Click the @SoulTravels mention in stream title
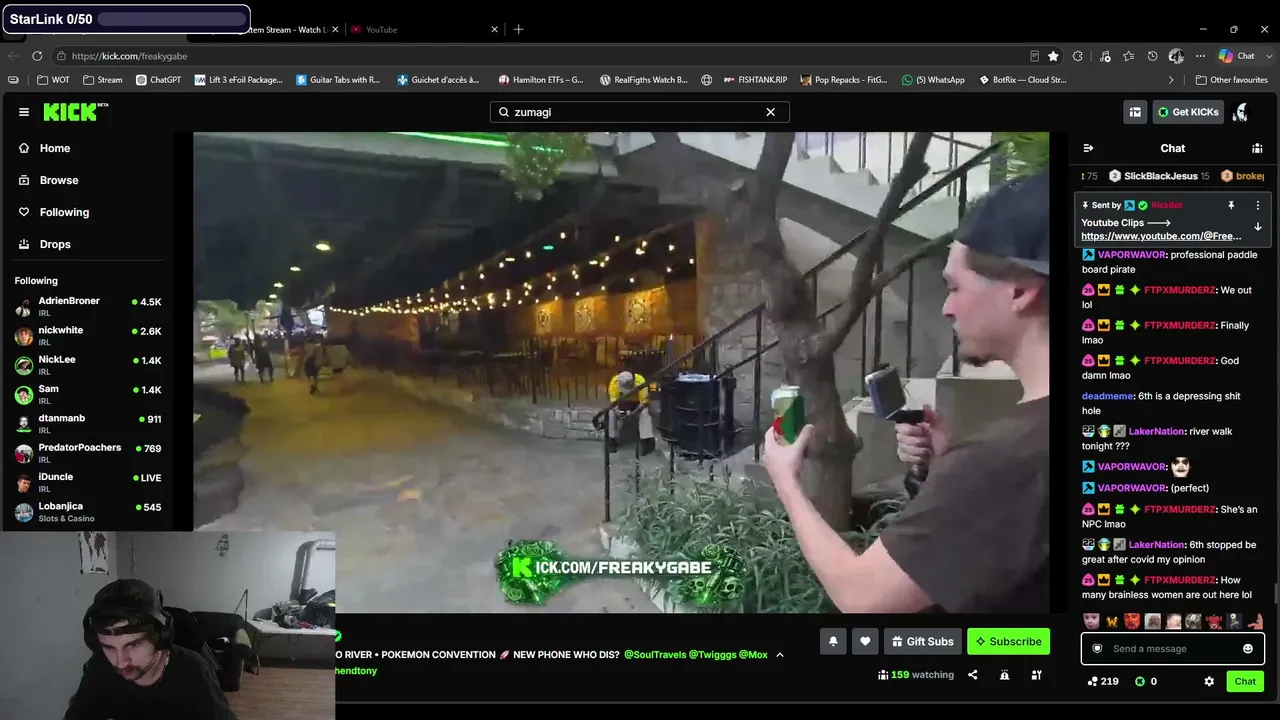Viewport: 1280px width, 720px height. click(x=655, y=655)
